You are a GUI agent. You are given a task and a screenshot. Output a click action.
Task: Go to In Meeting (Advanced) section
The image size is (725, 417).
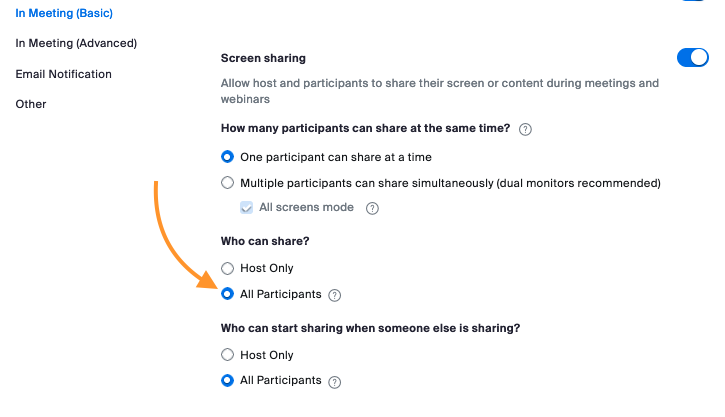(76, 43)
